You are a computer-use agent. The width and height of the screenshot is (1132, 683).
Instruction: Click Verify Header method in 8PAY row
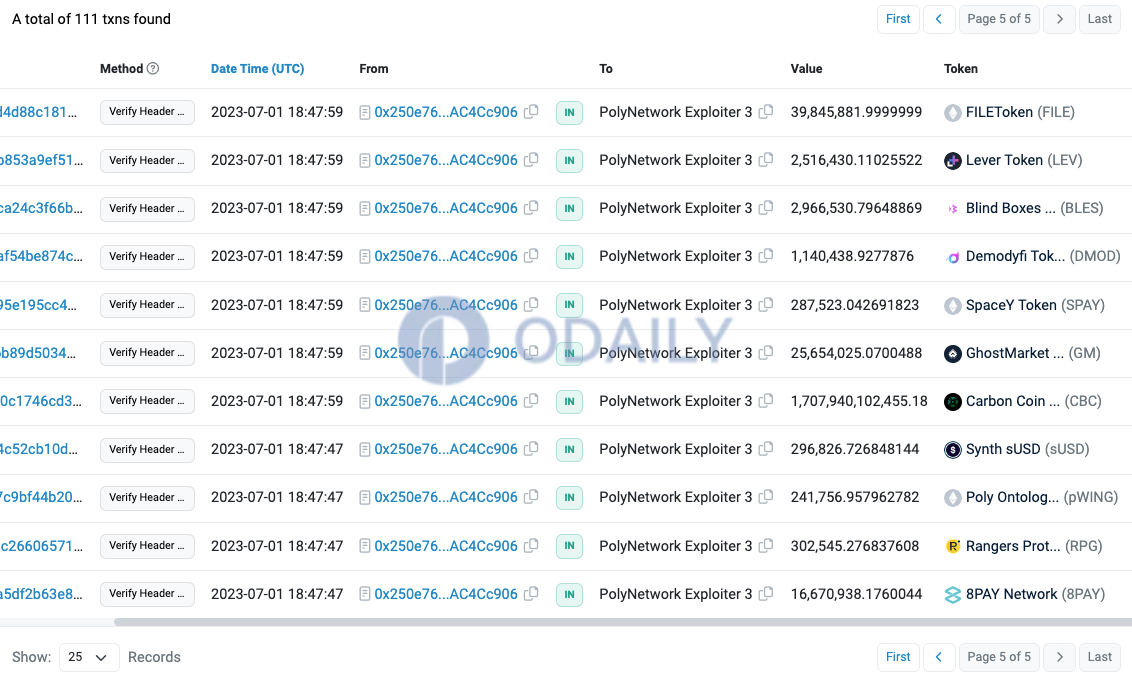147,593
